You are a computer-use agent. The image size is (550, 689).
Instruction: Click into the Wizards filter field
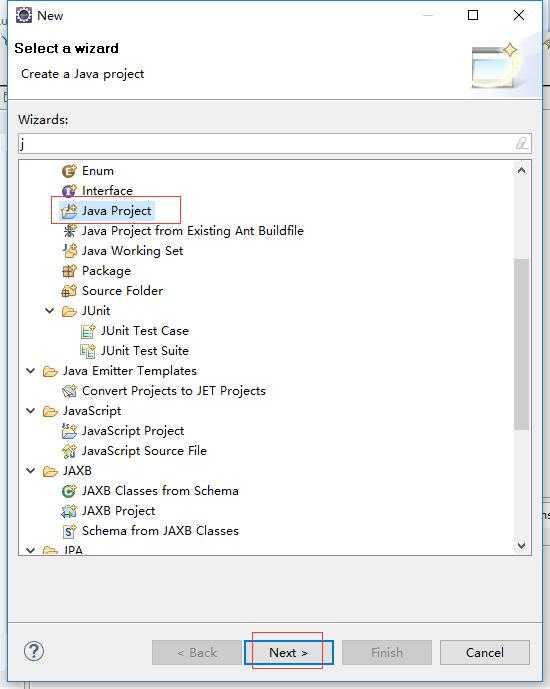266,144
